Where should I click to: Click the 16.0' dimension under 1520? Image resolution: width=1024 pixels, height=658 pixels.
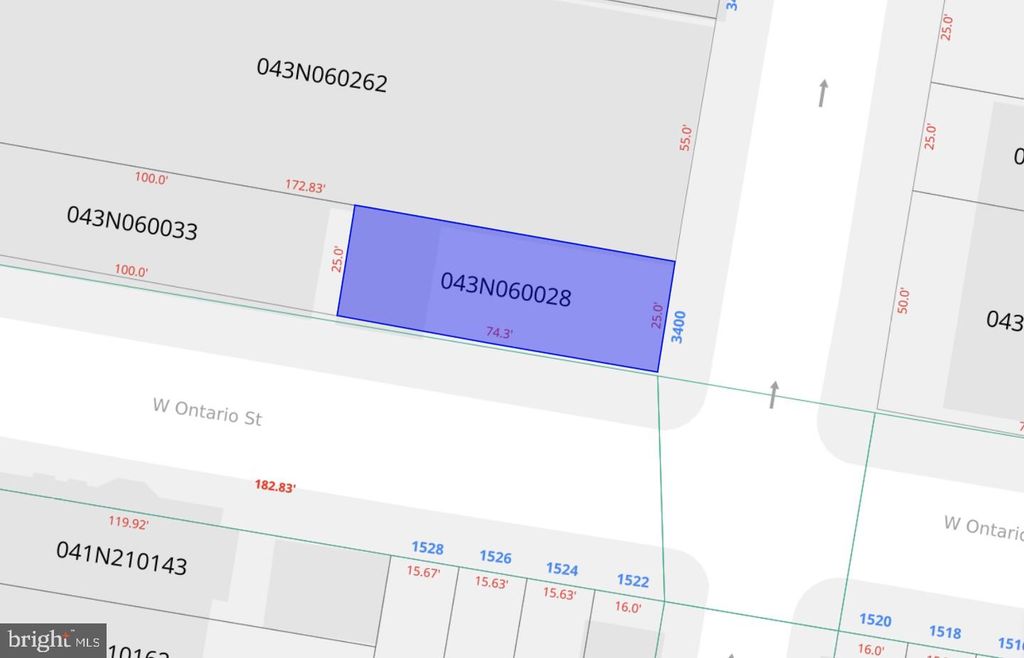point(871,649)
